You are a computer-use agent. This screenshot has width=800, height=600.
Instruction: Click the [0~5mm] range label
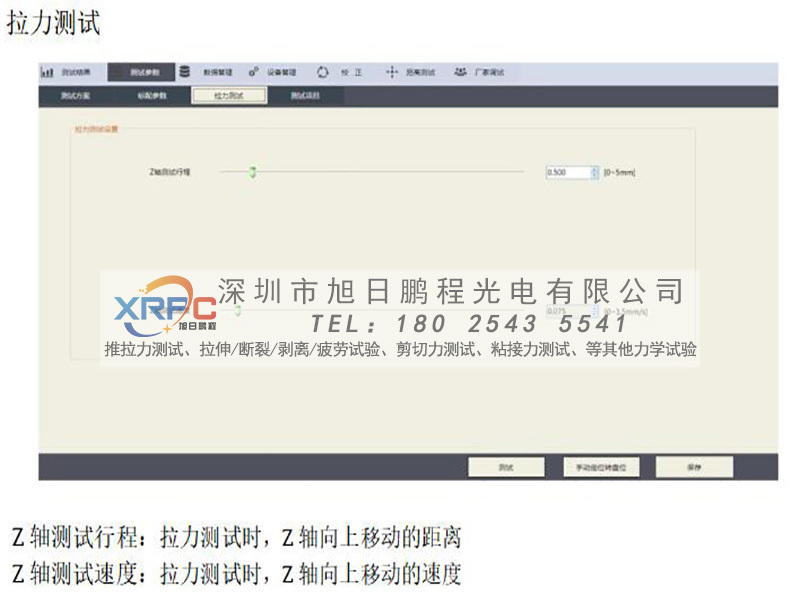(619, 172)
